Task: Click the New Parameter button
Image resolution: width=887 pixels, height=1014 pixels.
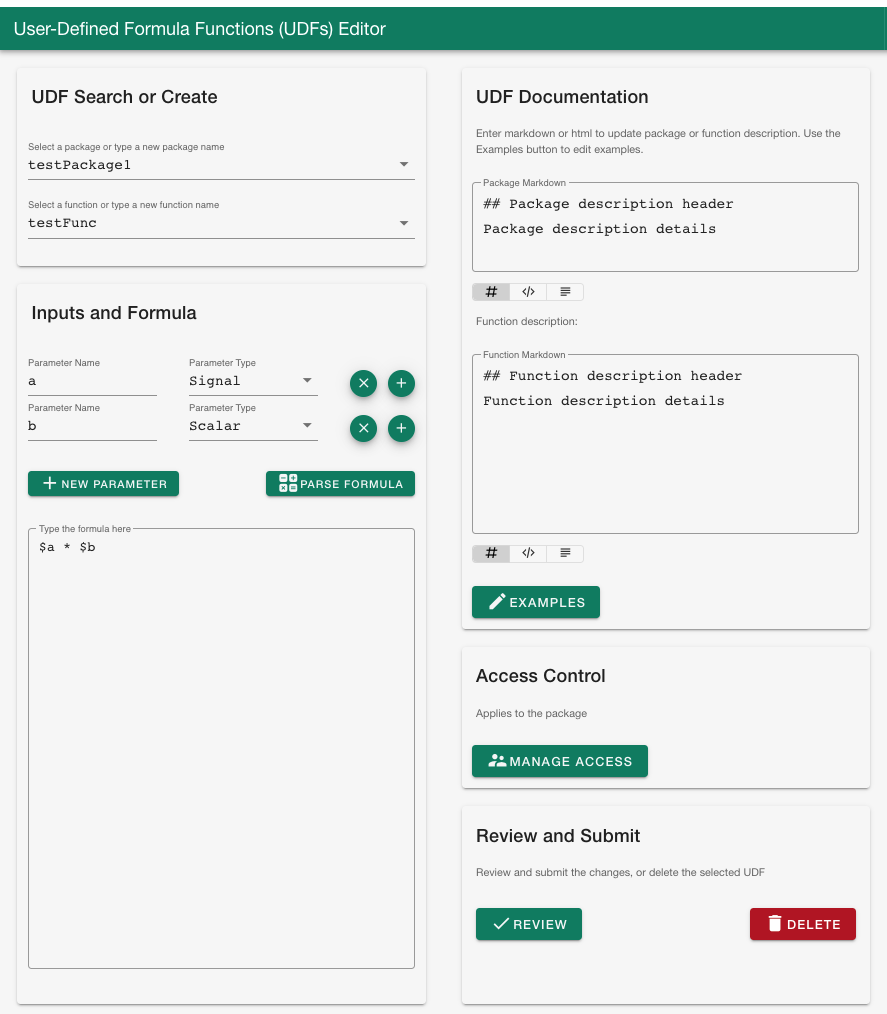Action: point(103,484)
